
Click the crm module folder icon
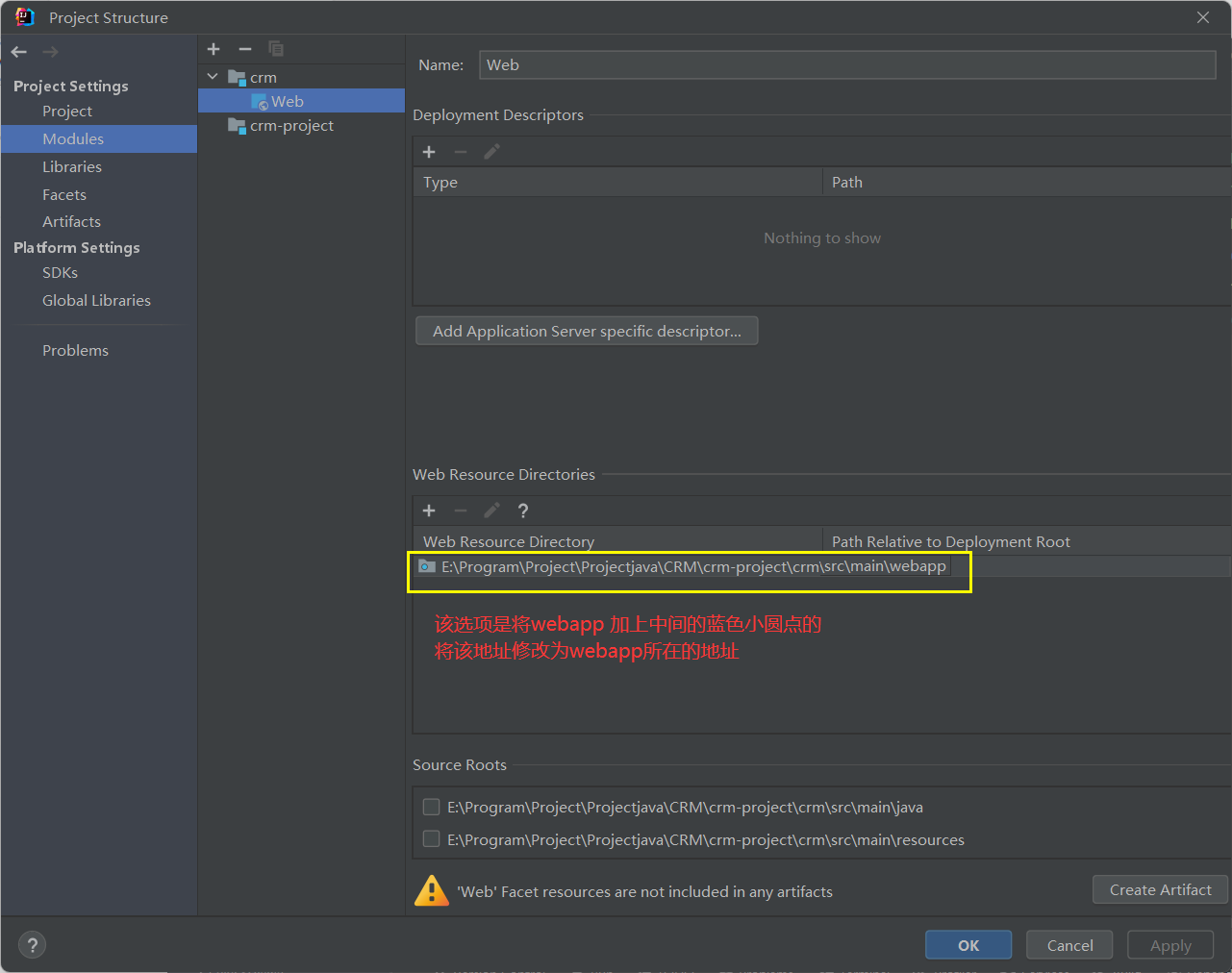pyautogui.click(x=237, y=77)
